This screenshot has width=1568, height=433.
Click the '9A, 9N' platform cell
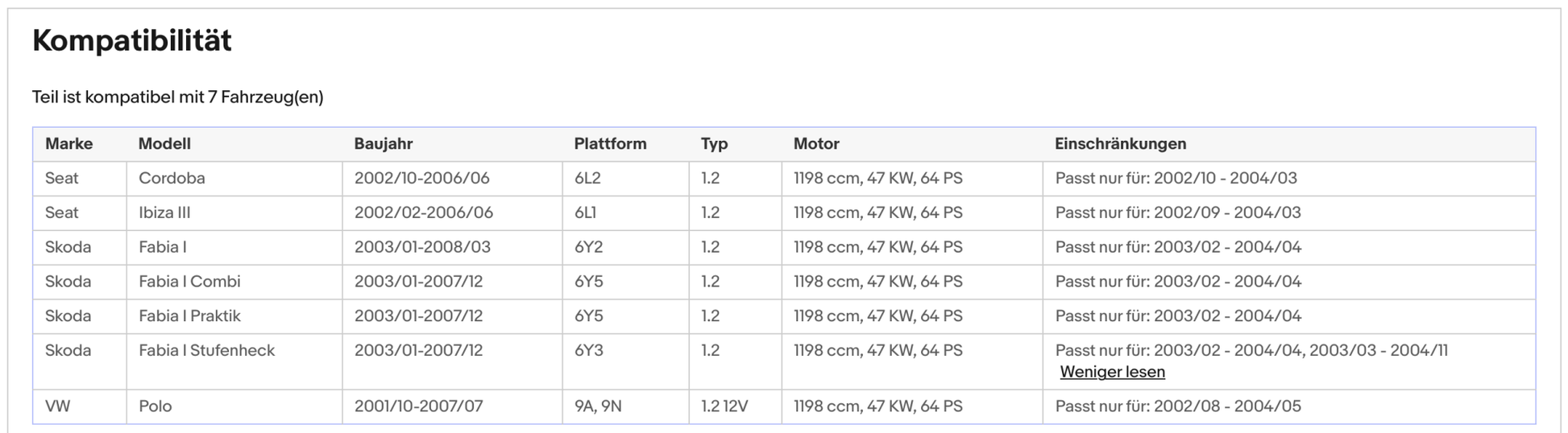(x=598, y=406)
